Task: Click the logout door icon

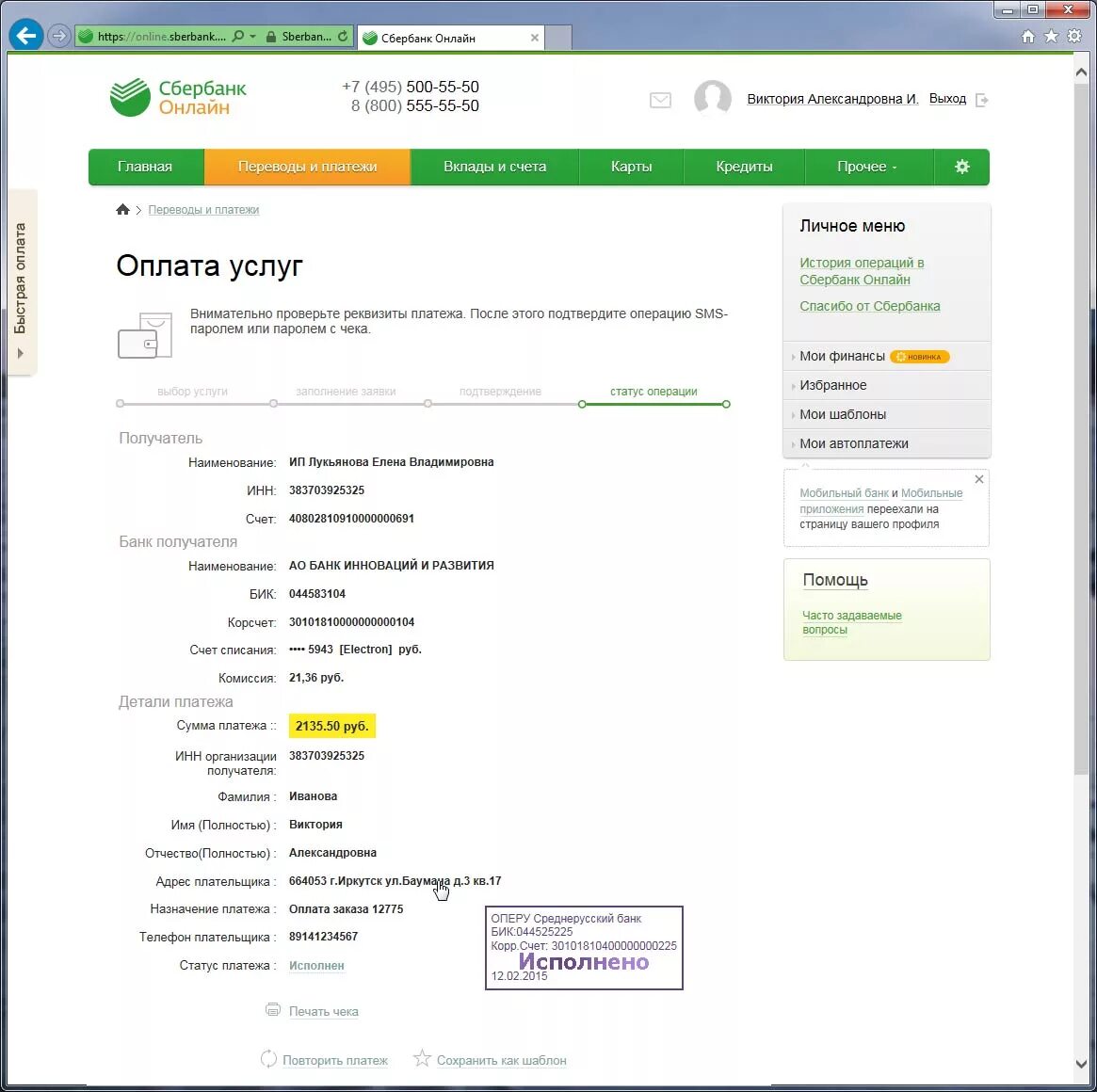Action: click(x=981, y=100)
